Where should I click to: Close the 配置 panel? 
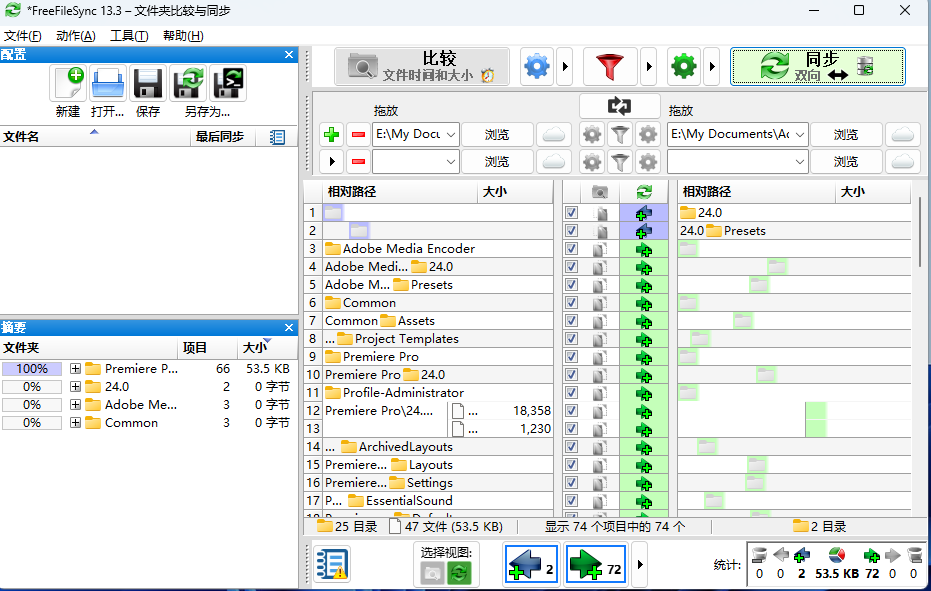pyautogui.click(x=289, y=55)
